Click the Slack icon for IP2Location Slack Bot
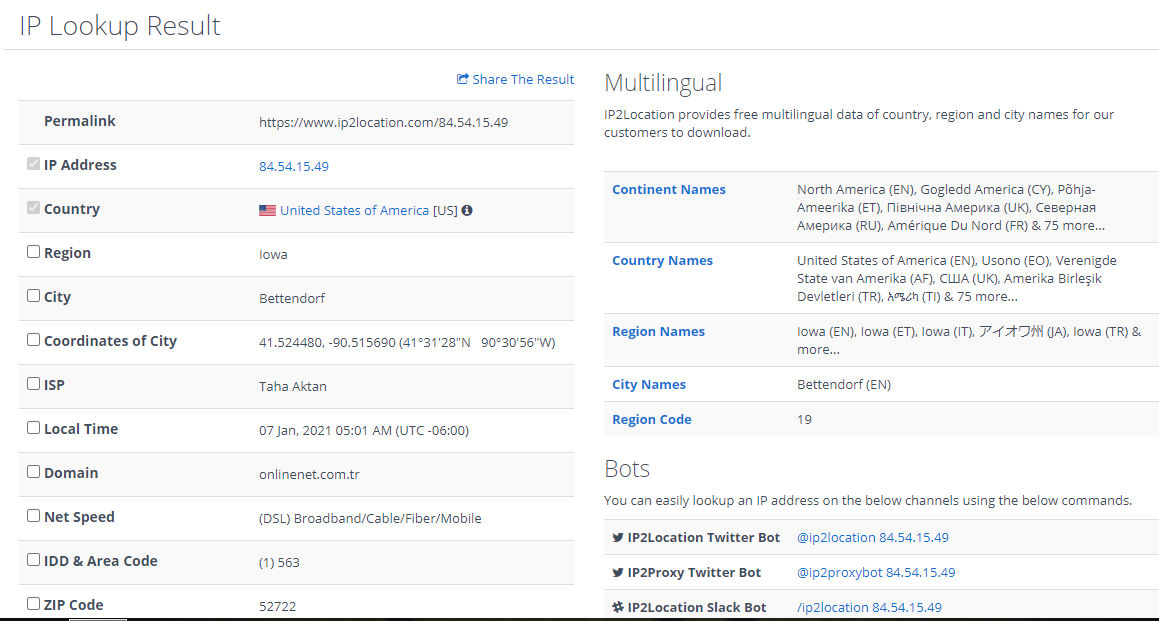This screenshot has height=621, width=1159. tap(618, 608)
